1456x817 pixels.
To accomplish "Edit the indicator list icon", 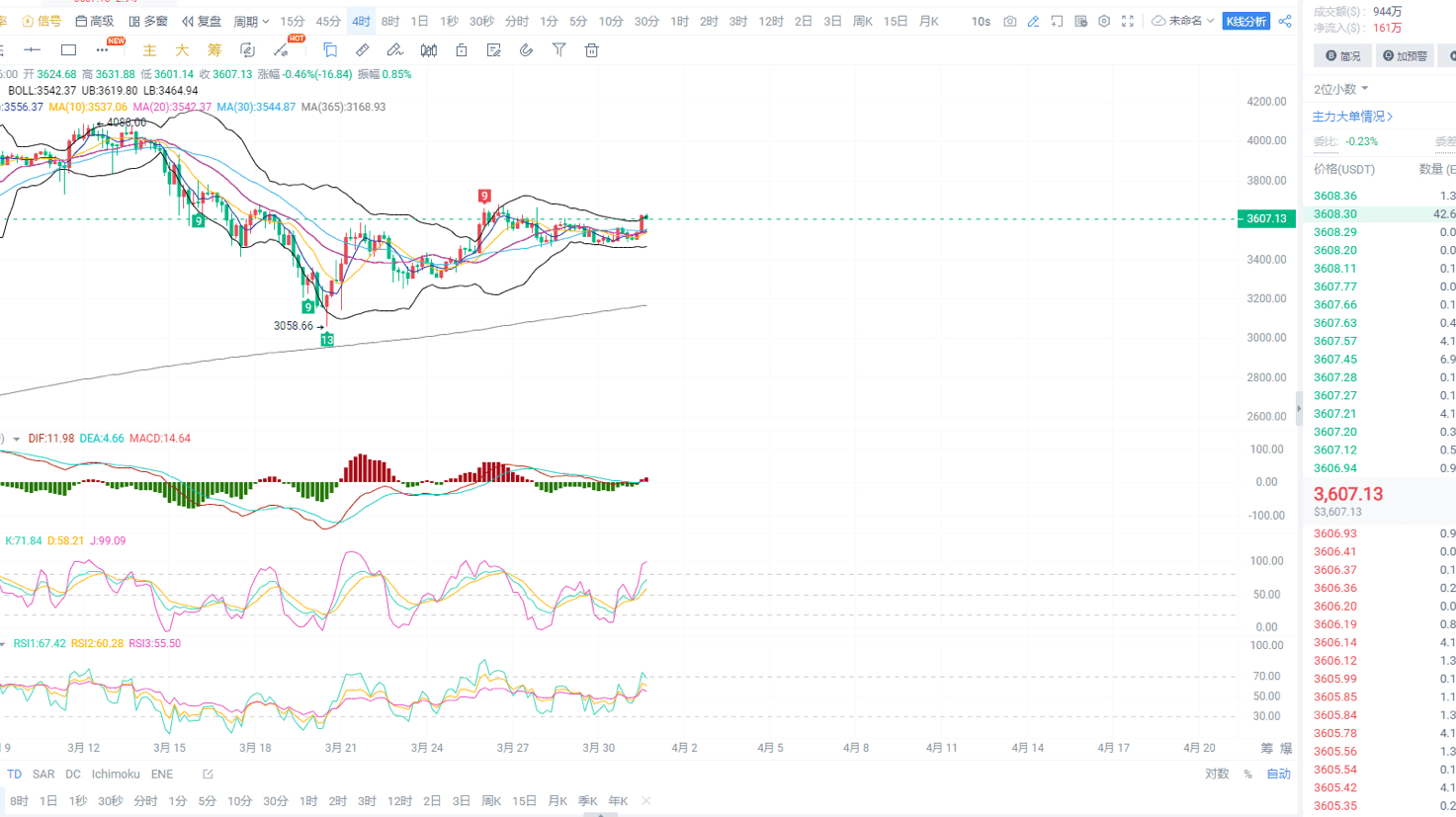I will coord(208,775).
